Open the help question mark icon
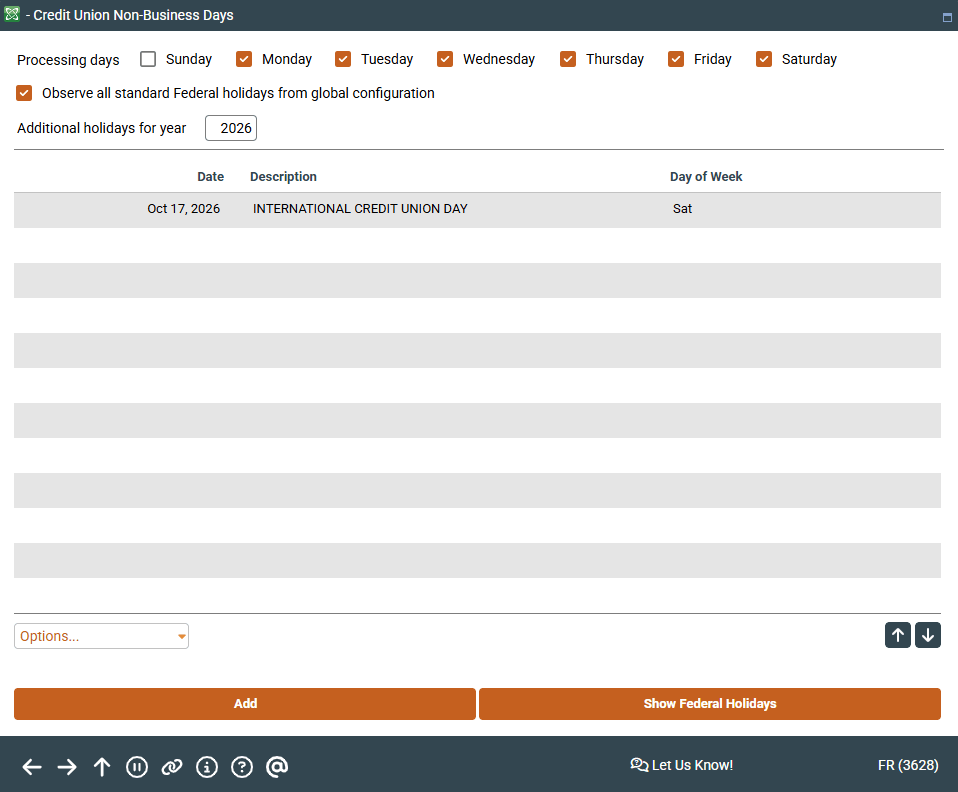 click(x=242, y=767)
